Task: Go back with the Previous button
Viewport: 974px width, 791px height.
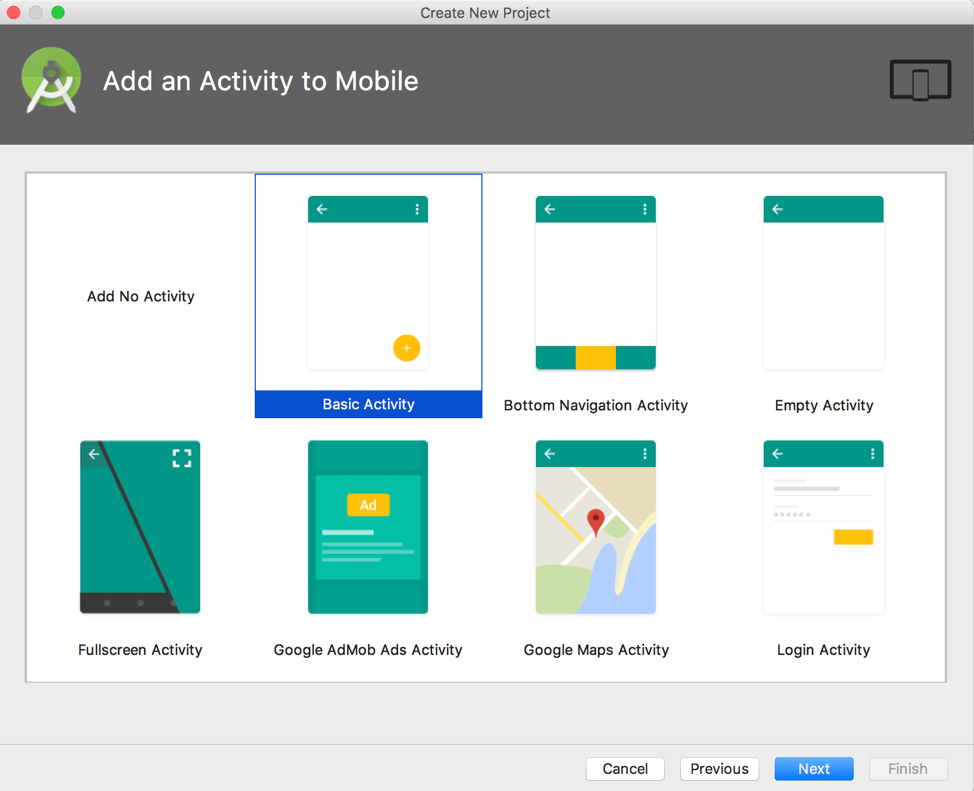Action: pos(719,769)
